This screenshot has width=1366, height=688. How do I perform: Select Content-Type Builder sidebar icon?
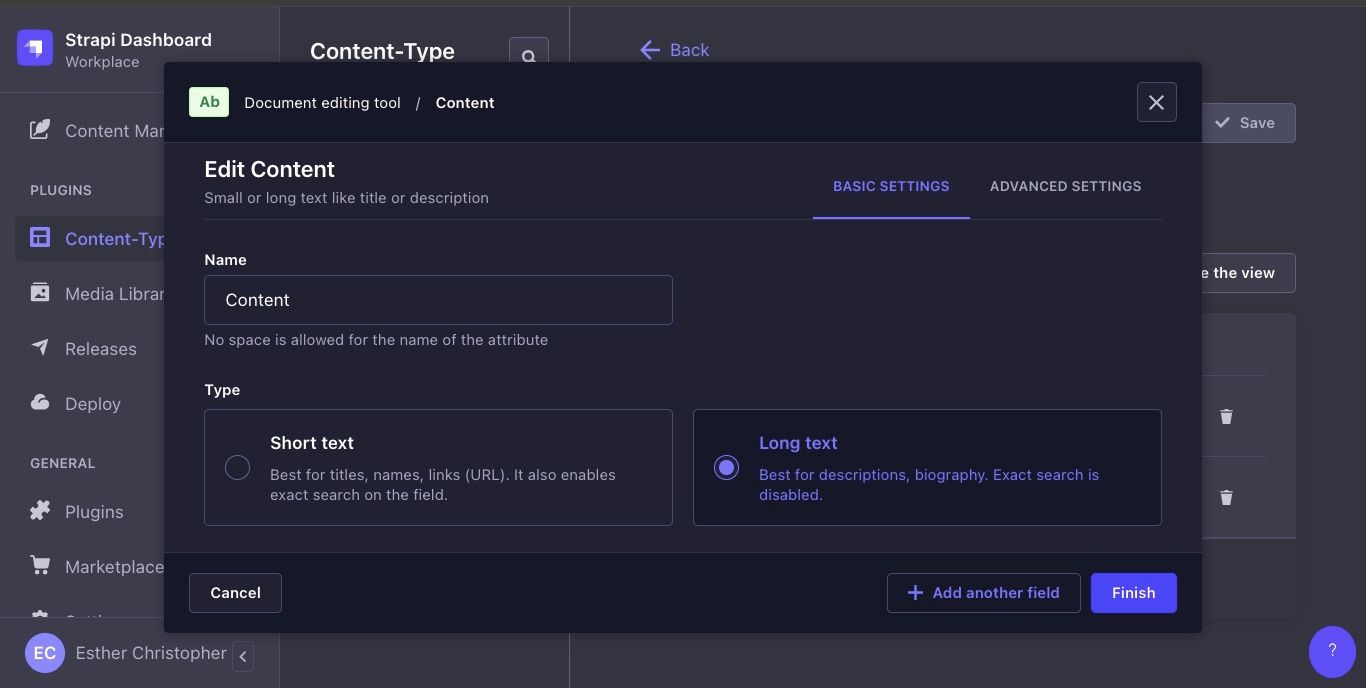click(x=40, y=238)
